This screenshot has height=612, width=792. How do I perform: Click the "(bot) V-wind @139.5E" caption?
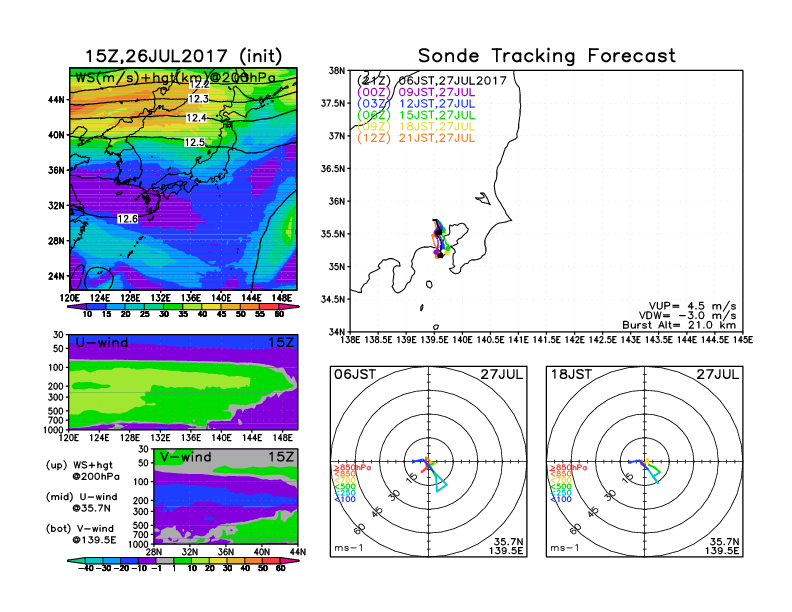tap(81, 534)
